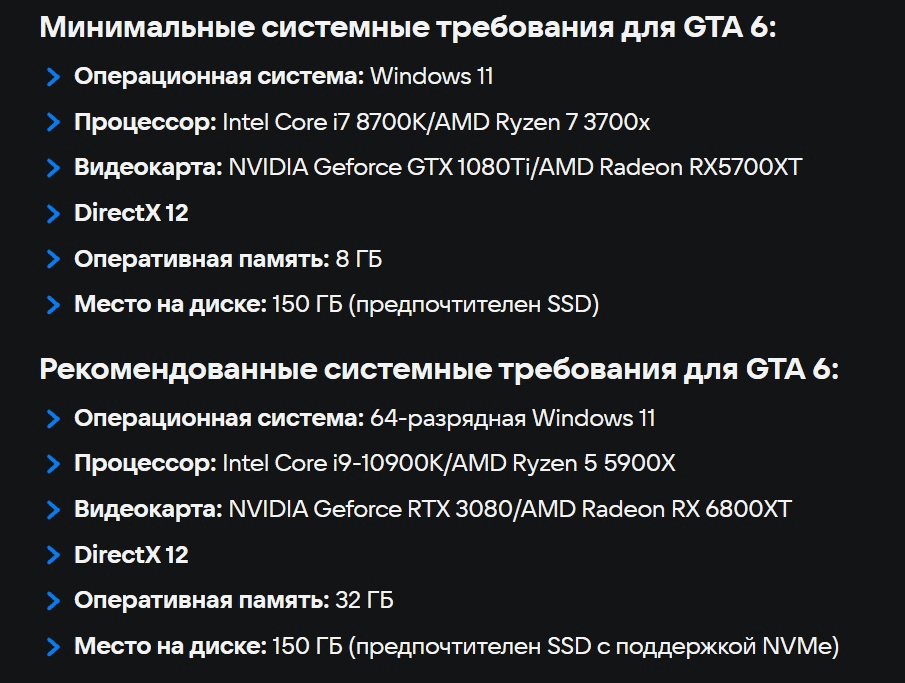Click the chevron beside first DirectX 12 entry
Screen dimensions: 905x683
(x=53, y=213)
